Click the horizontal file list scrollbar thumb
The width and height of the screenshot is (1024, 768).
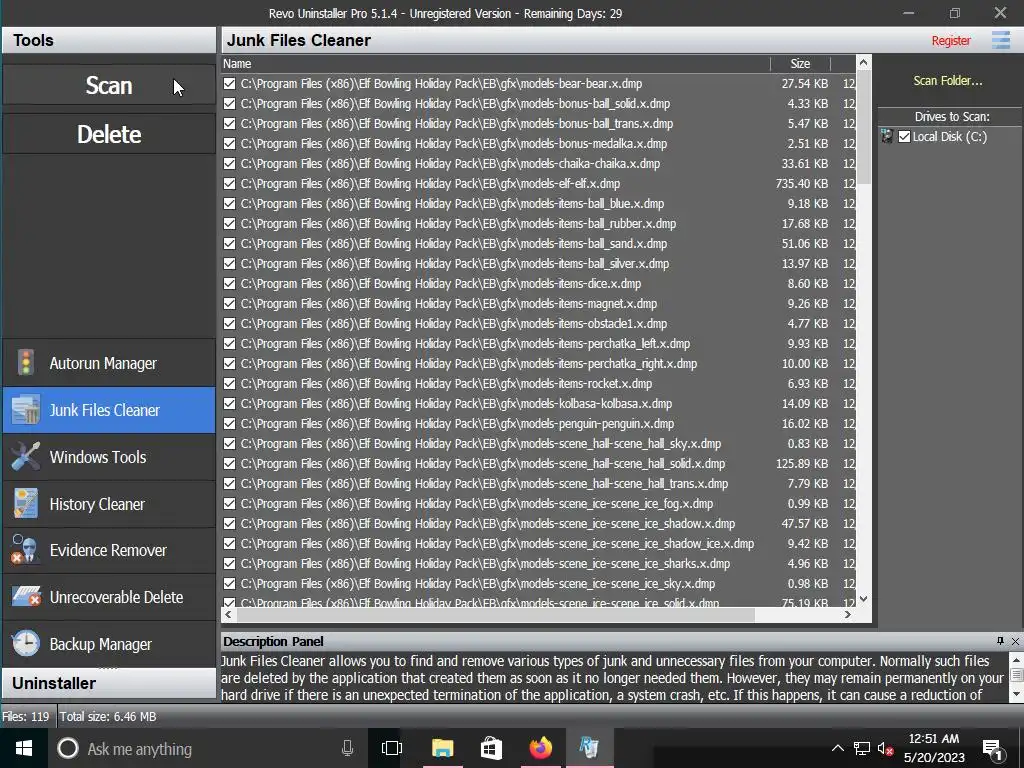(496, 615)
